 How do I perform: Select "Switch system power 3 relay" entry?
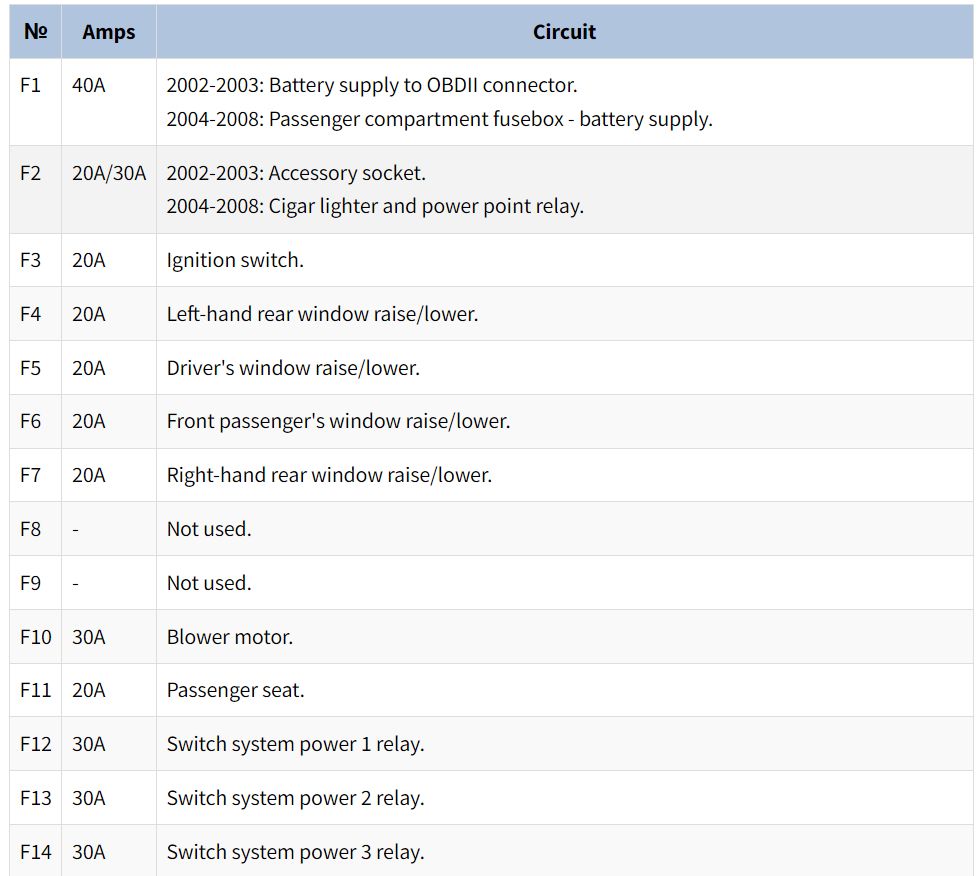[x=295, y=853]
